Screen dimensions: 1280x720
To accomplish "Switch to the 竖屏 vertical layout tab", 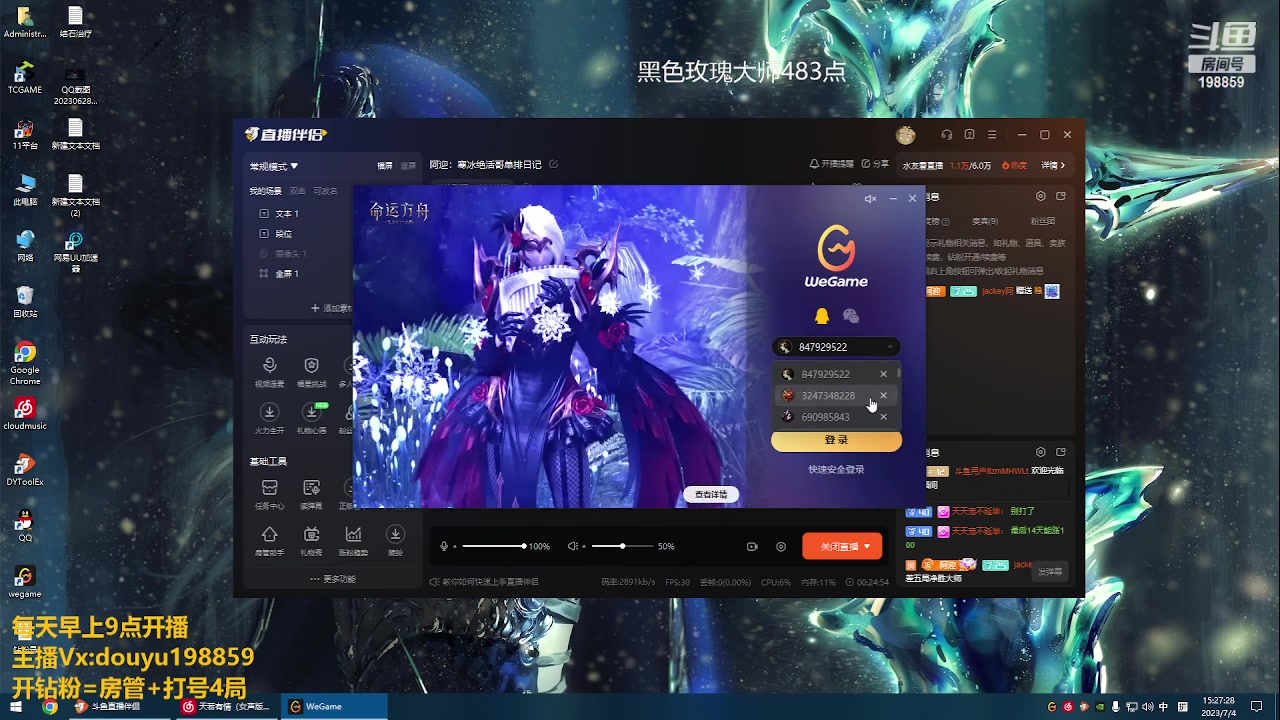I will (x=408, y=165).
